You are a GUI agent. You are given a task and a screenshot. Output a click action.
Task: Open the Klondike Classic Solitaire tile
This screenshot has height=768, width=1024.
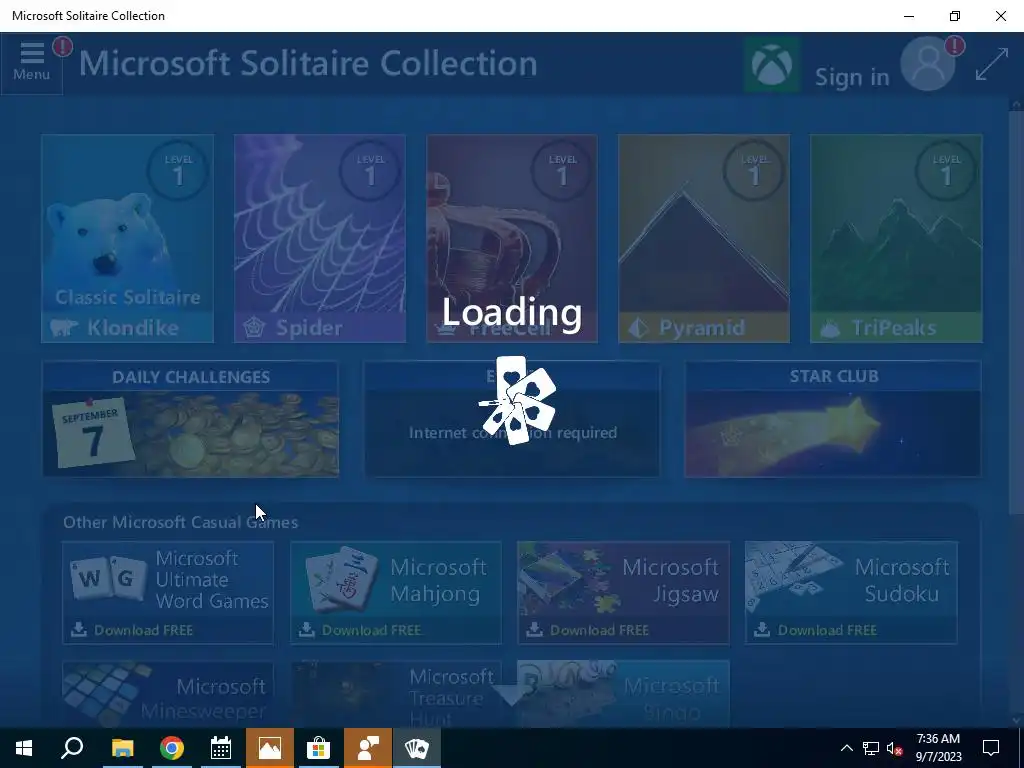pos(127,238)
